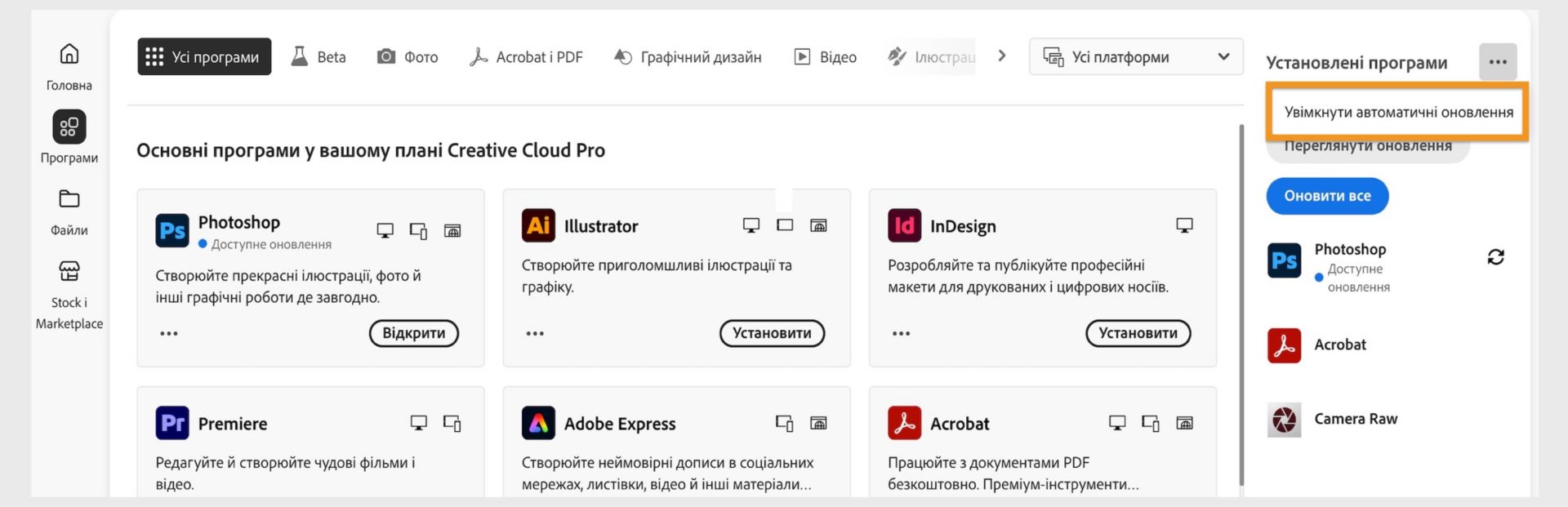
Task: Click InDesign card desktop platform icon
Action: [x=1184, y=225]
